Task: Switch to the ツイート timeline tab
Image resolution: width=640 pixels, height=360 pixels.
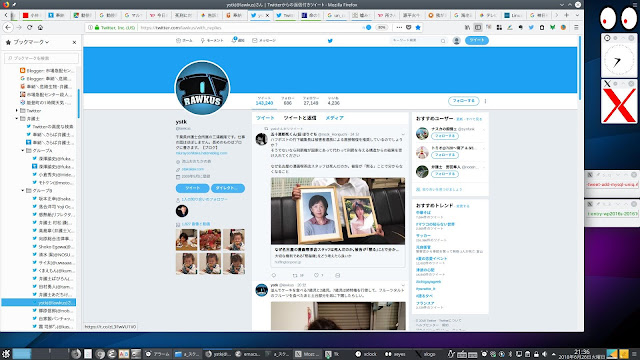Action: (x=265, y=118)
